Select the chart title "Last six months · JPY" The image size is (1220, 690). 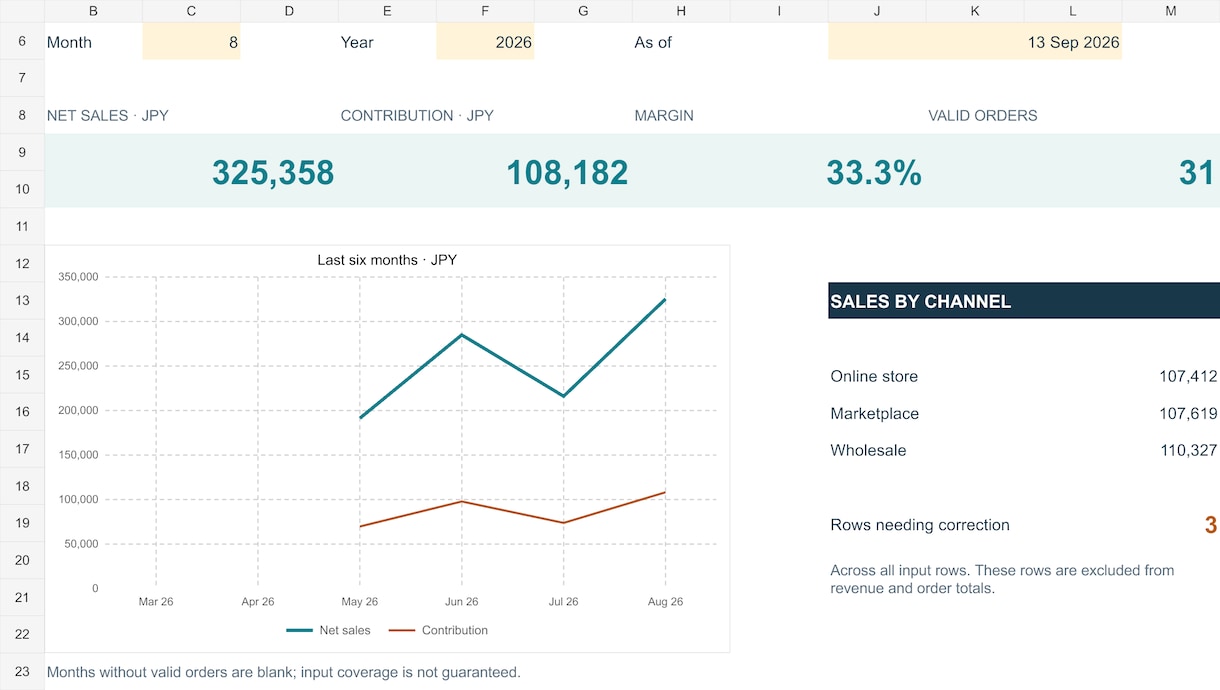pyautogui.click(x=387, y=260)
